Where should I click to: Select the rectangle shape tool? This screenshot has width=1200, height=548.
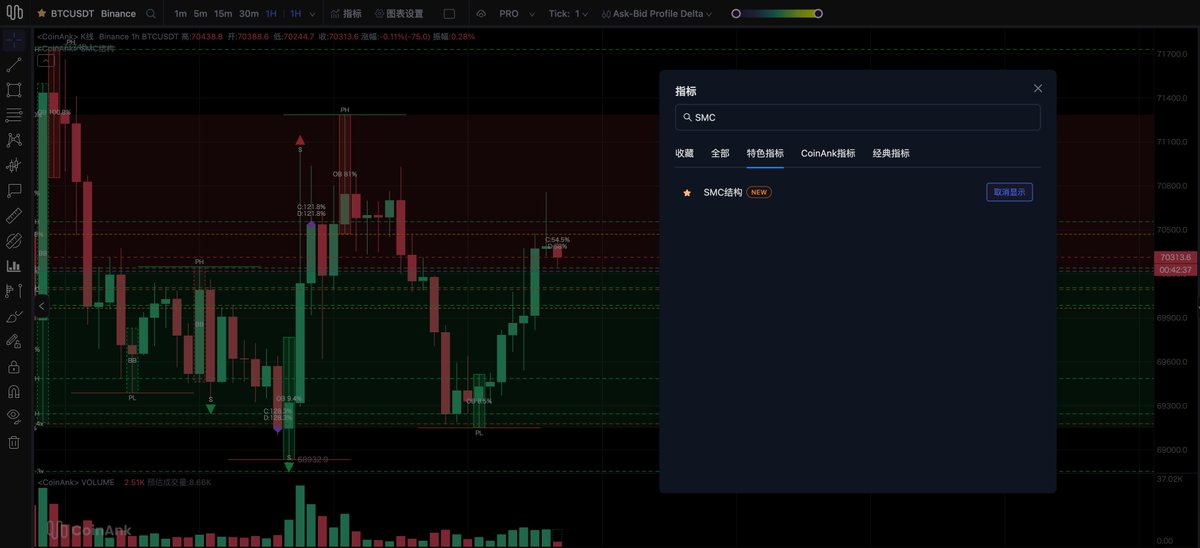(14, 90)
